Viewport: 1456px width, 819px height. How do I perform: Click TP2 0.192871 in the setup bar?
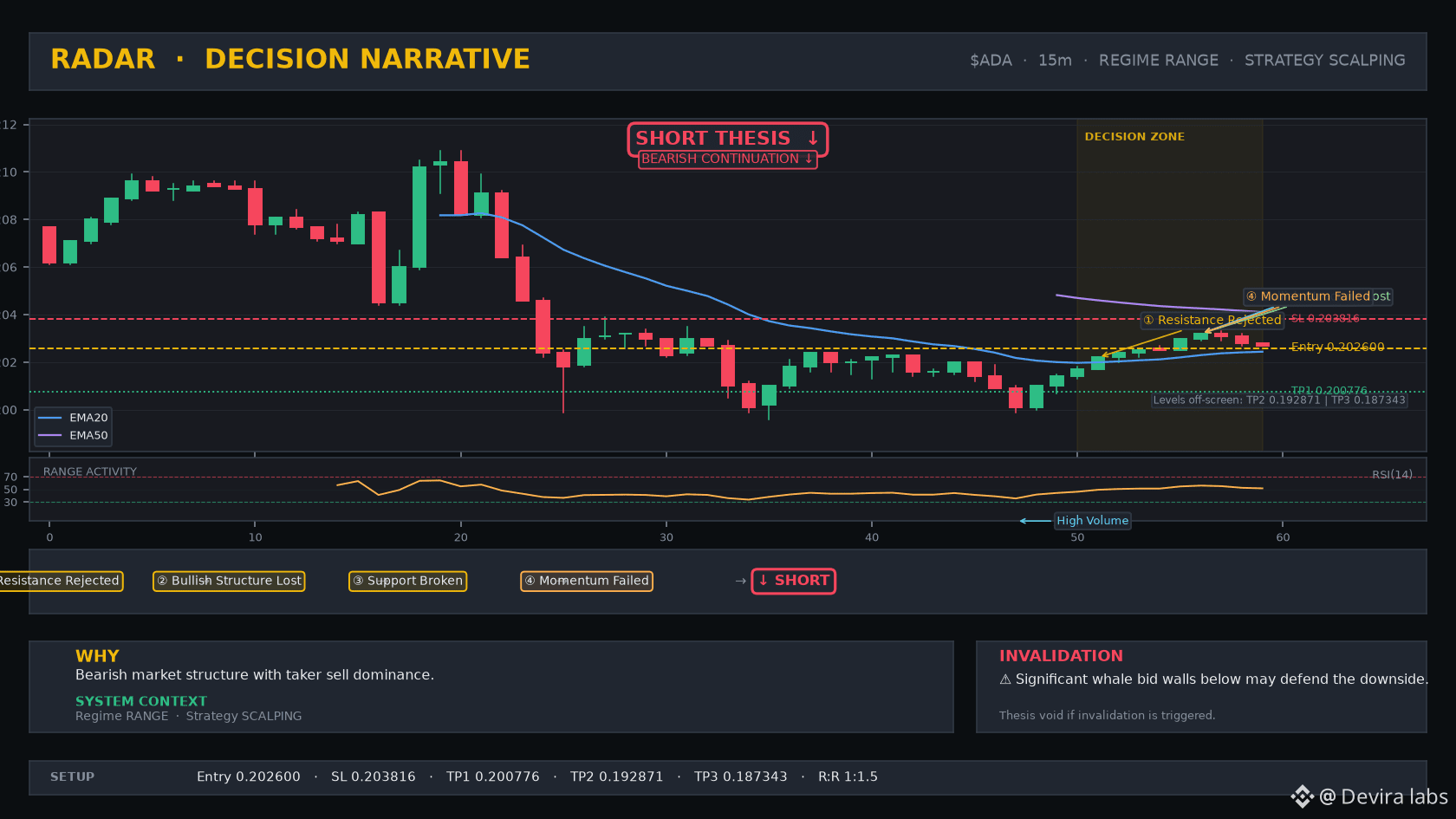coord(617,777)
